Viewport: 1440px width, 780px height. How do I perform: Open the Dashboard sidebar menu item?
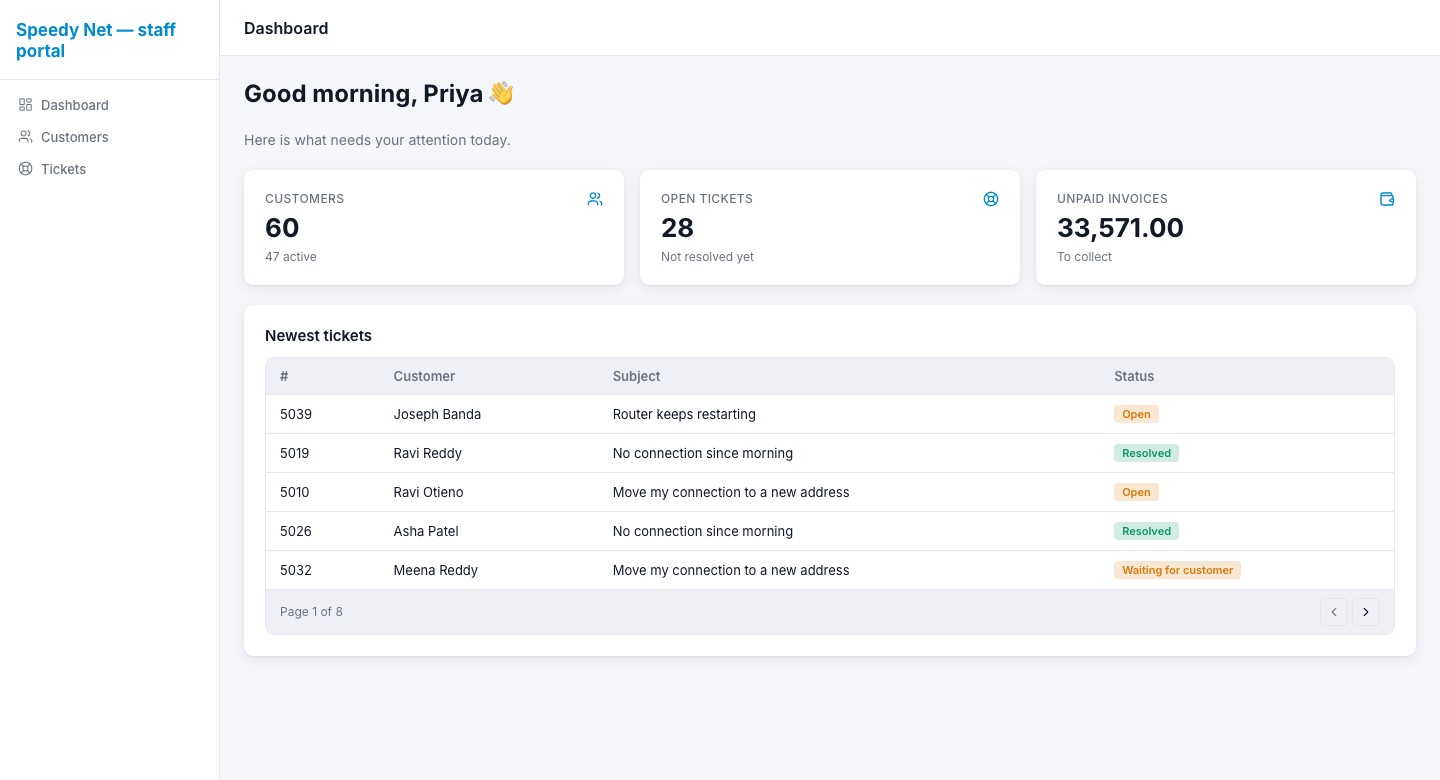tap(109, 105)
